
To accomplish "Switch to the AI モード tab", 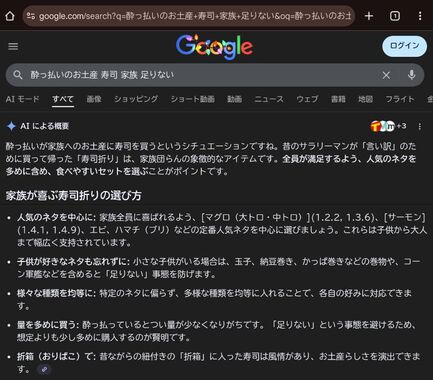I will point(22,99).
